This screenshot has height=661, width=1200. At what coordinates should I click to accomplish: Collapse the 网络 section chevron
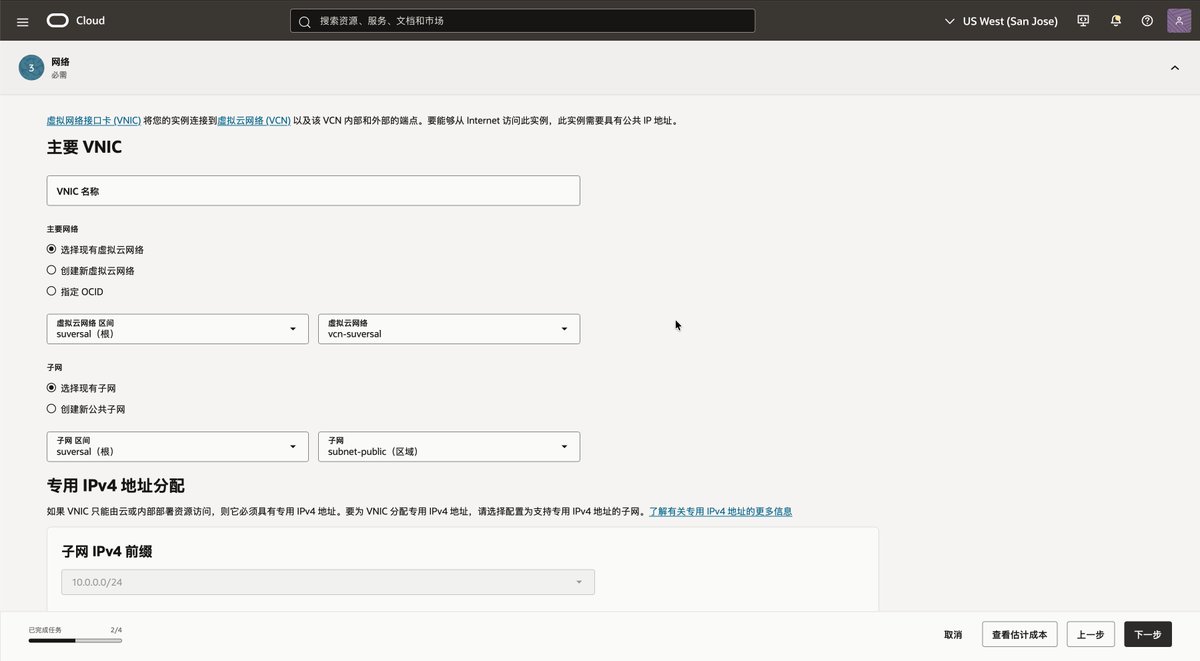point(1174,67)
